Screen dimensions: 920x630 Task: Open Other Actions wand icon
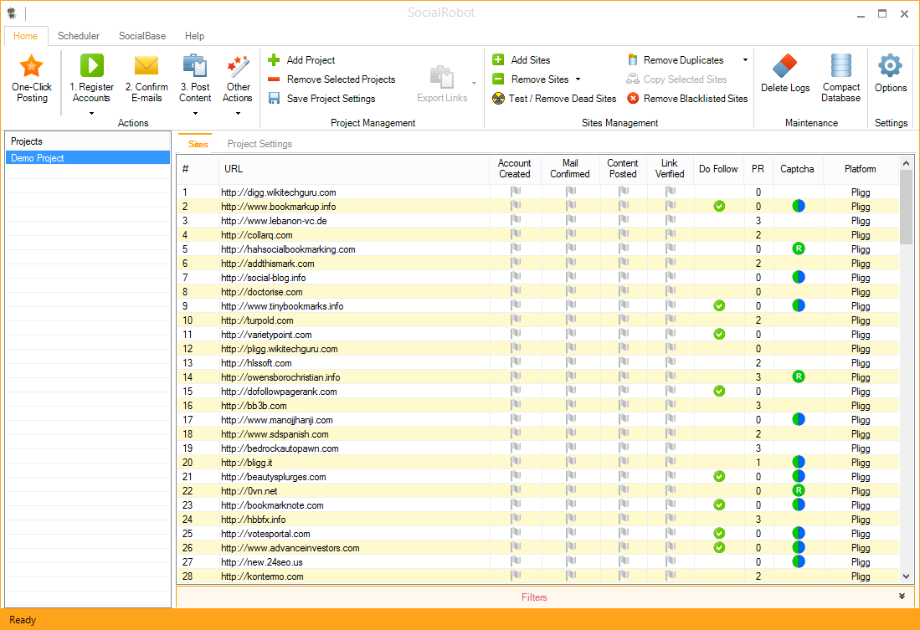pyautogui.click(x=238, y=66)
